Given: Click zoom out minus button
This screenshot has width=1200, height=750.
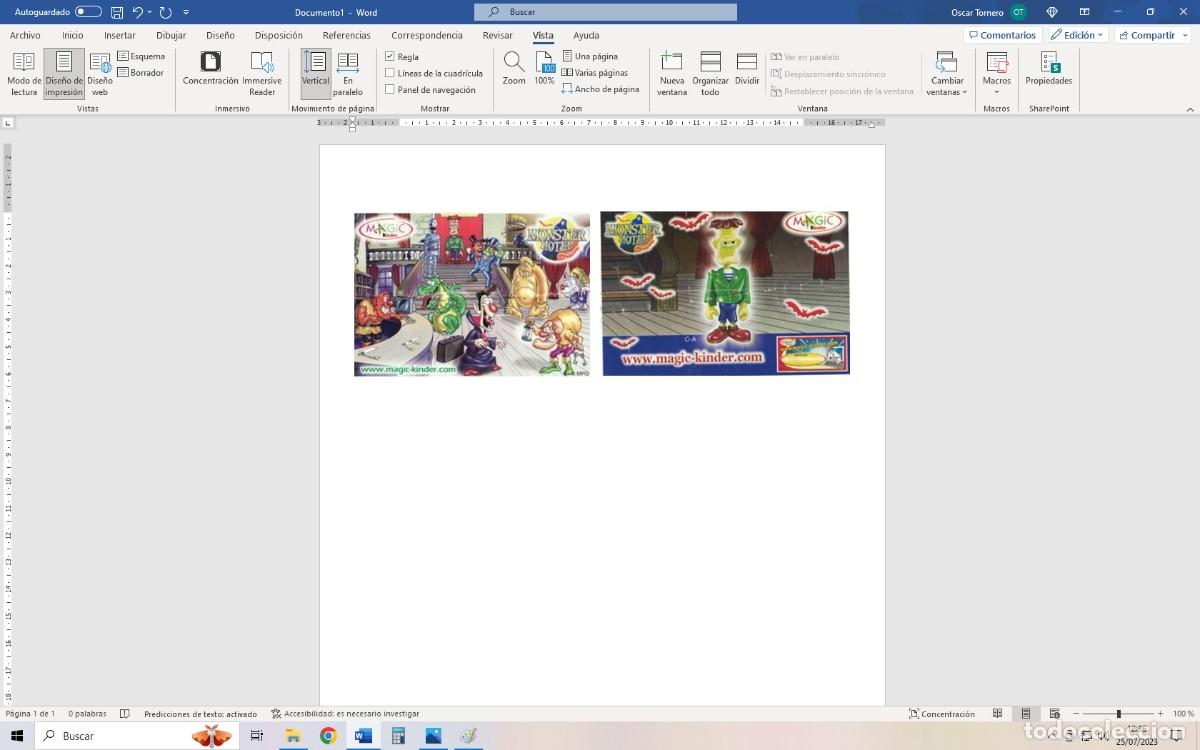Looking at the screenshot, I should [x=1076, y=714].
